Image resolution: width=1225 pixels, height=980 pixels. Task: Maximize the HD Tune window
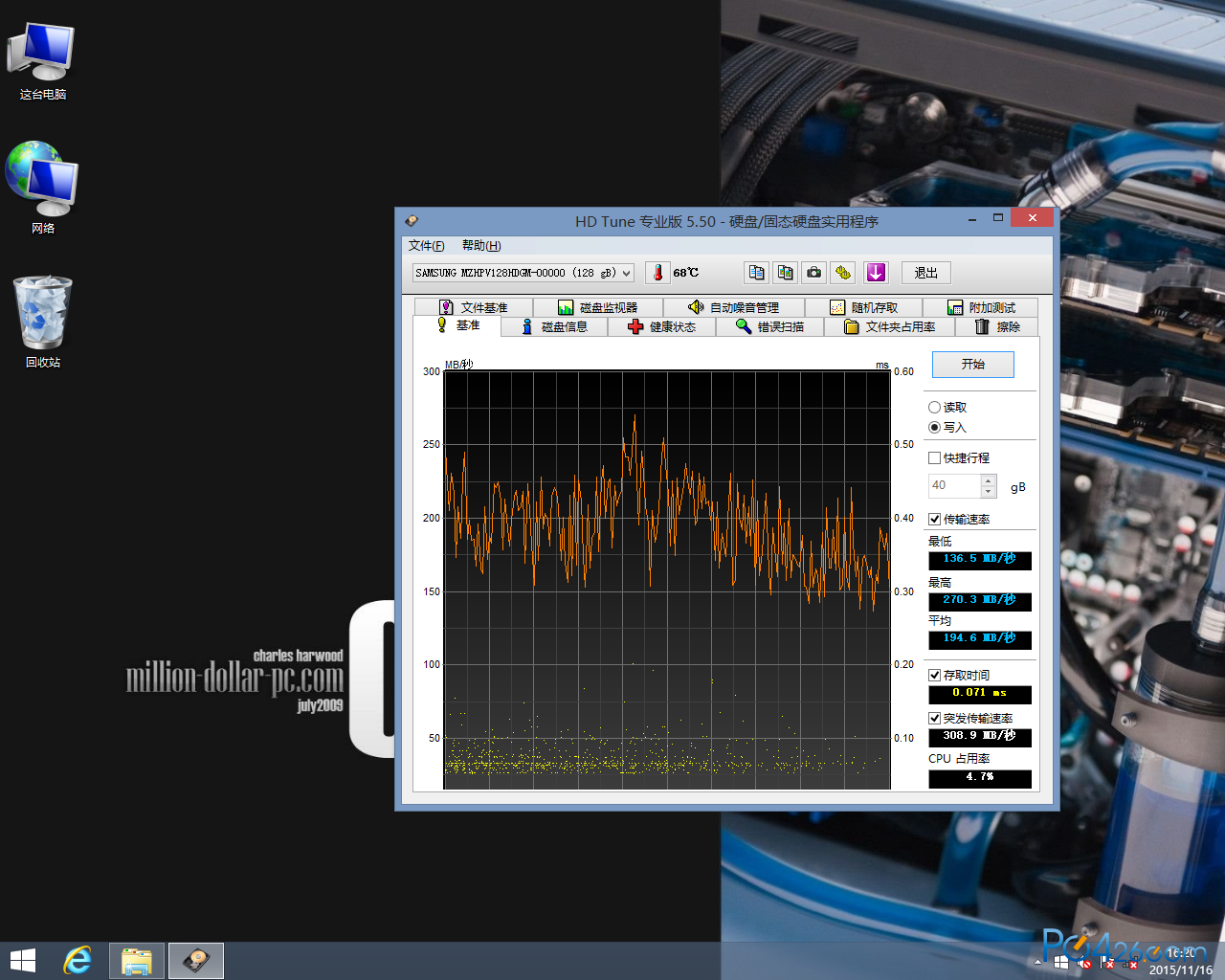(998, 218)
